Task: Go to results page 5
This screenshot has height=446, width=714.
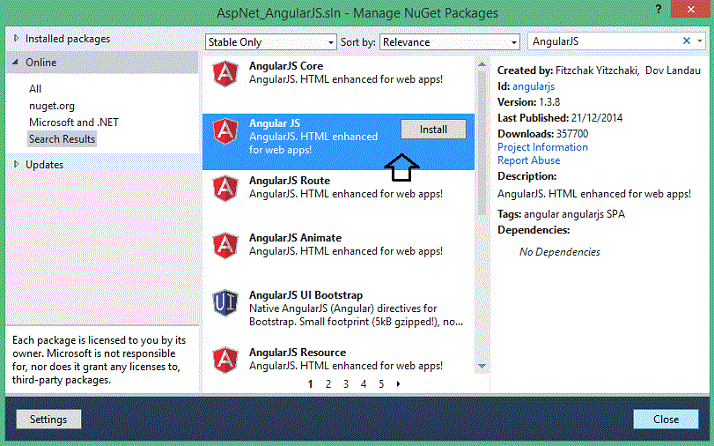Action: (381, 384)
